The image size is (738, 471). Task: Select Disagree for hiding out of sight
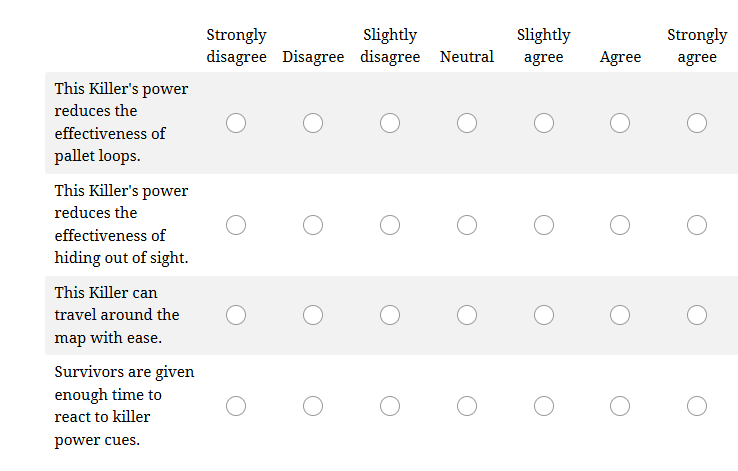[x=313, y=225]
